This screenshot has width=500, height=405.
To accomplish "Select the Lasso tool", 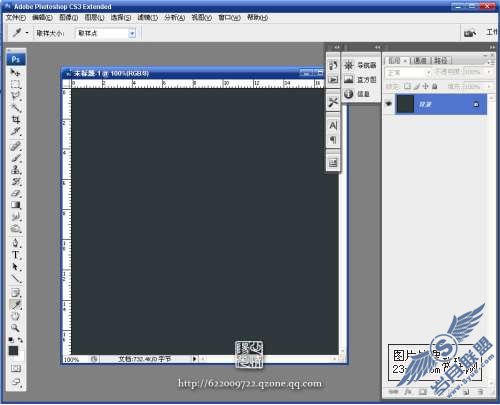I will click(15, 96).
